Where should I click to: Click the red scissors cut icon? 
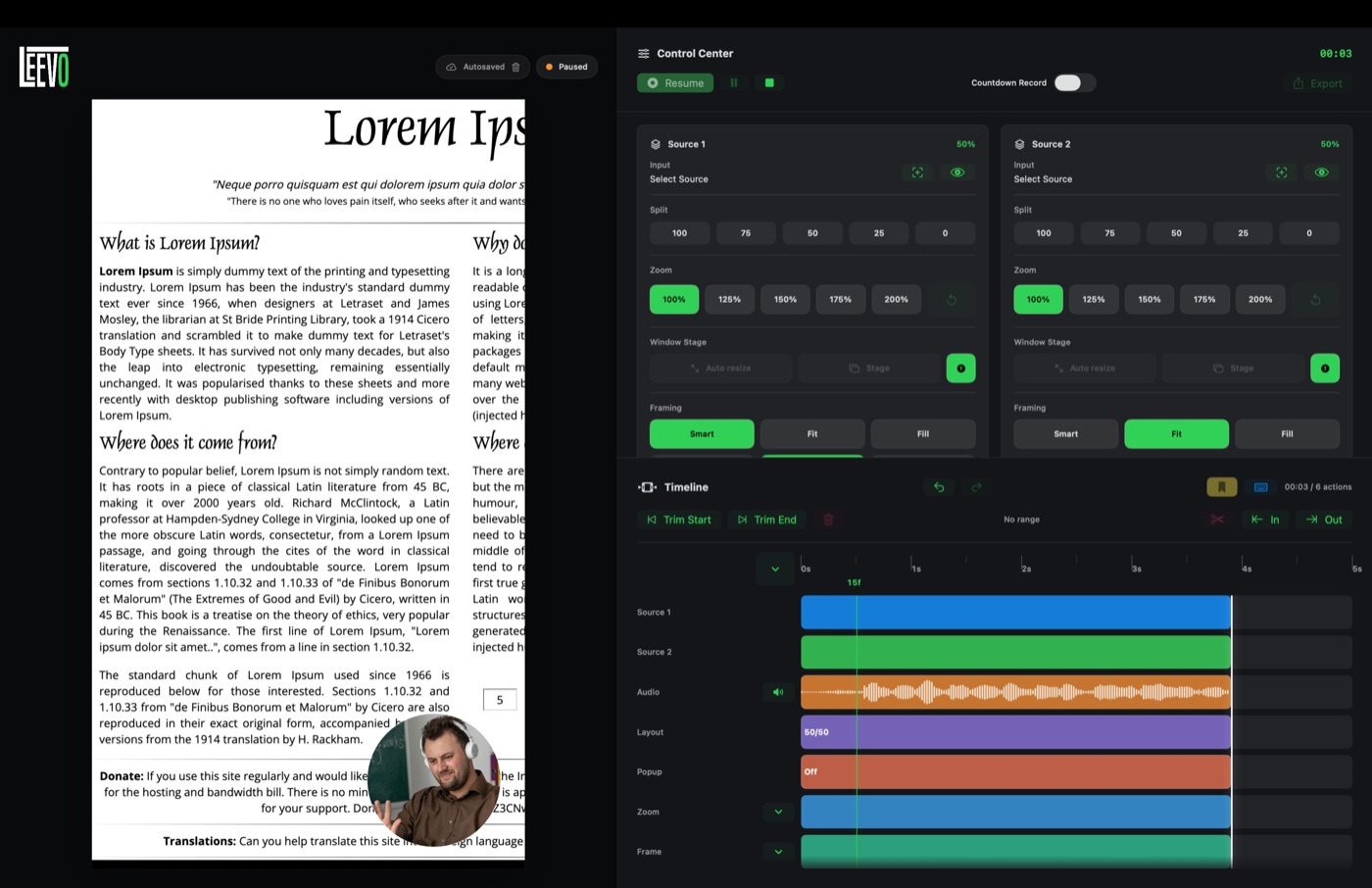tap(1217, 519)
